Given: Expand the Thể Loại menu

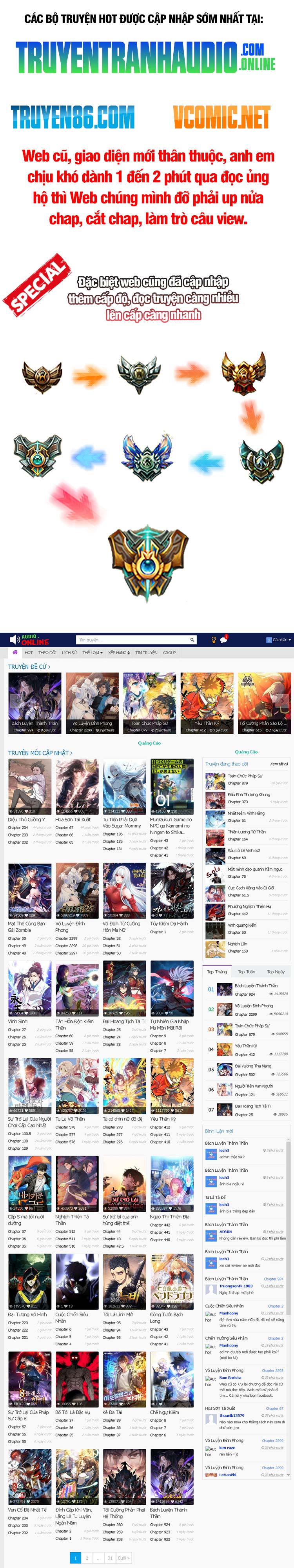Looking at the screenshot, I should 92,653.
